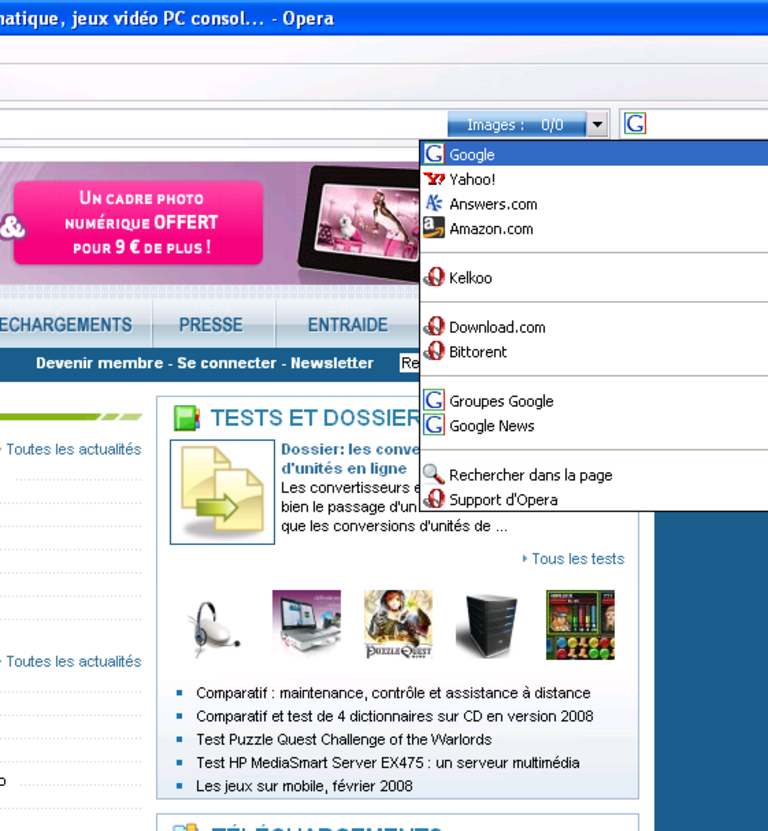Click the Puzzle Quest thumbnail
The width and height of the screenshot is (768, 831).
tap(398, 624)
